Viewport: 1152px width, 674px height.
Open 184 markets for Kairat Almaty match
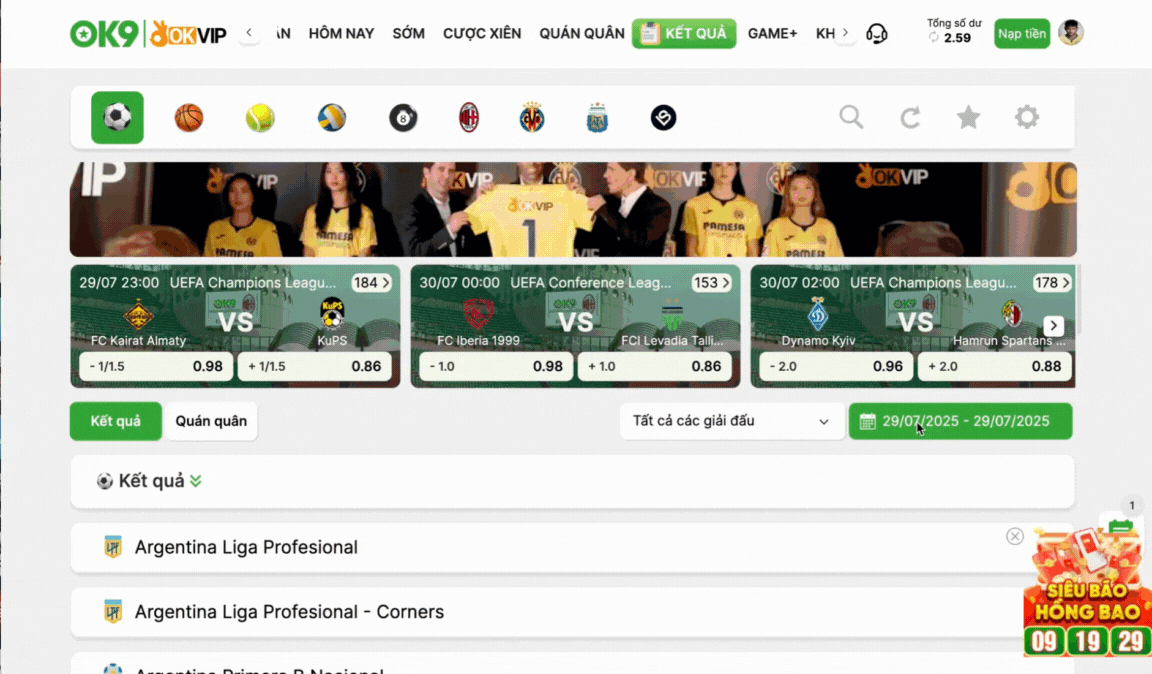[x=371, y=283]
